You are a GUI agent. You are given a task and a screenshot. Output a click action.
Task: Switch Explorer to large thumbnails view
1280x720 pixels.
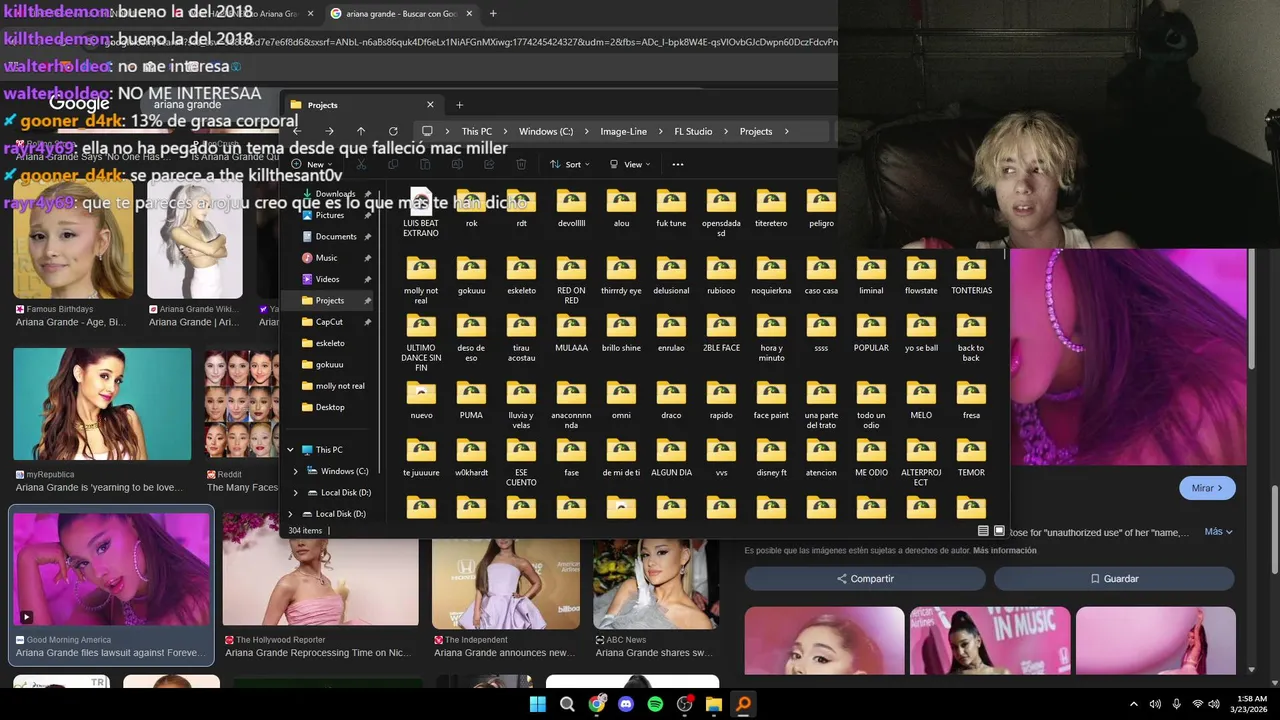pos(999,531)
